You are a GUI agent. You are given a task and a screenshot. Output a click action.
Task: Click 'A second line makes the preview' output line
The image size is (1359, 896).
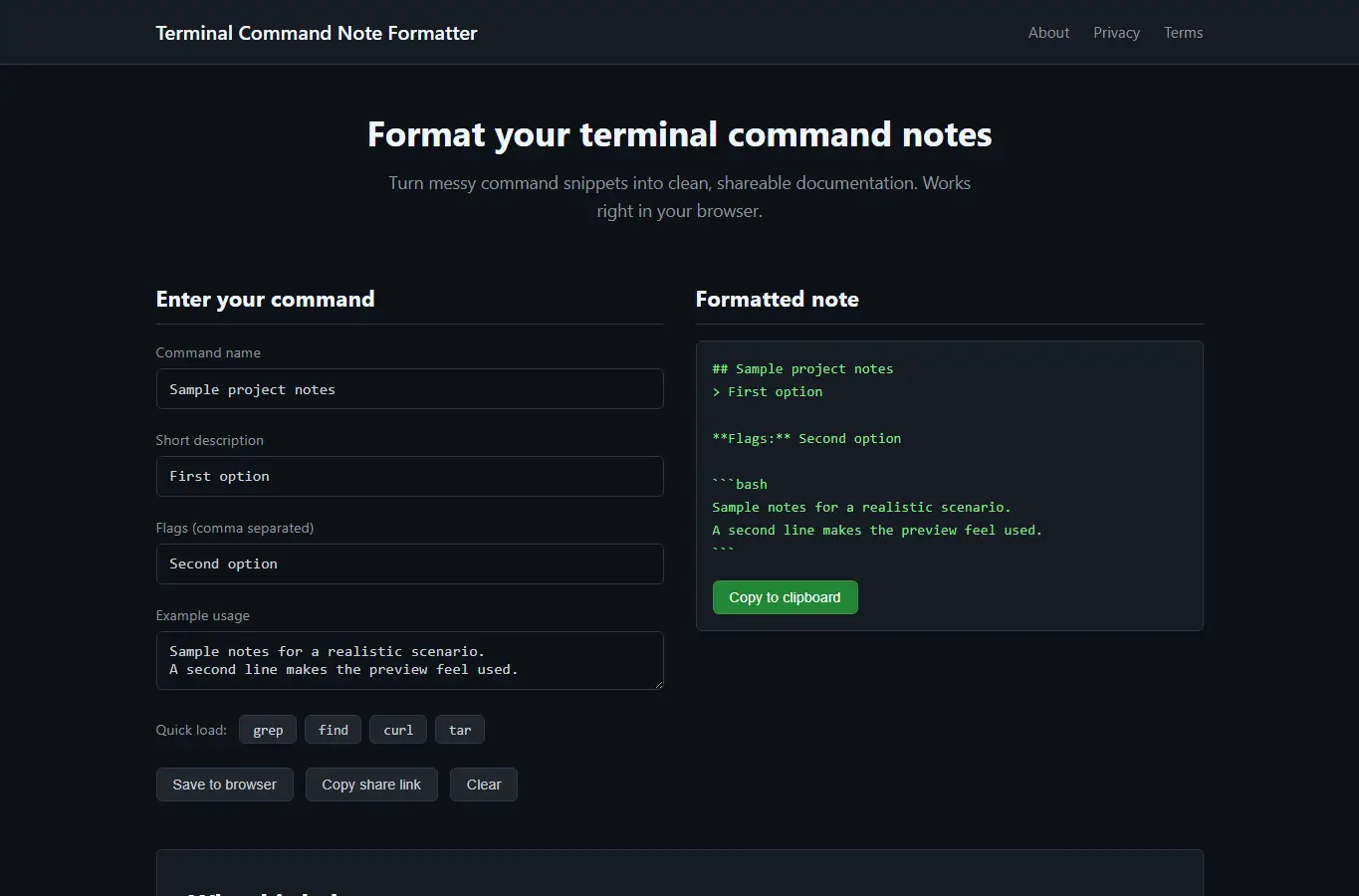(x=877, y=531)
